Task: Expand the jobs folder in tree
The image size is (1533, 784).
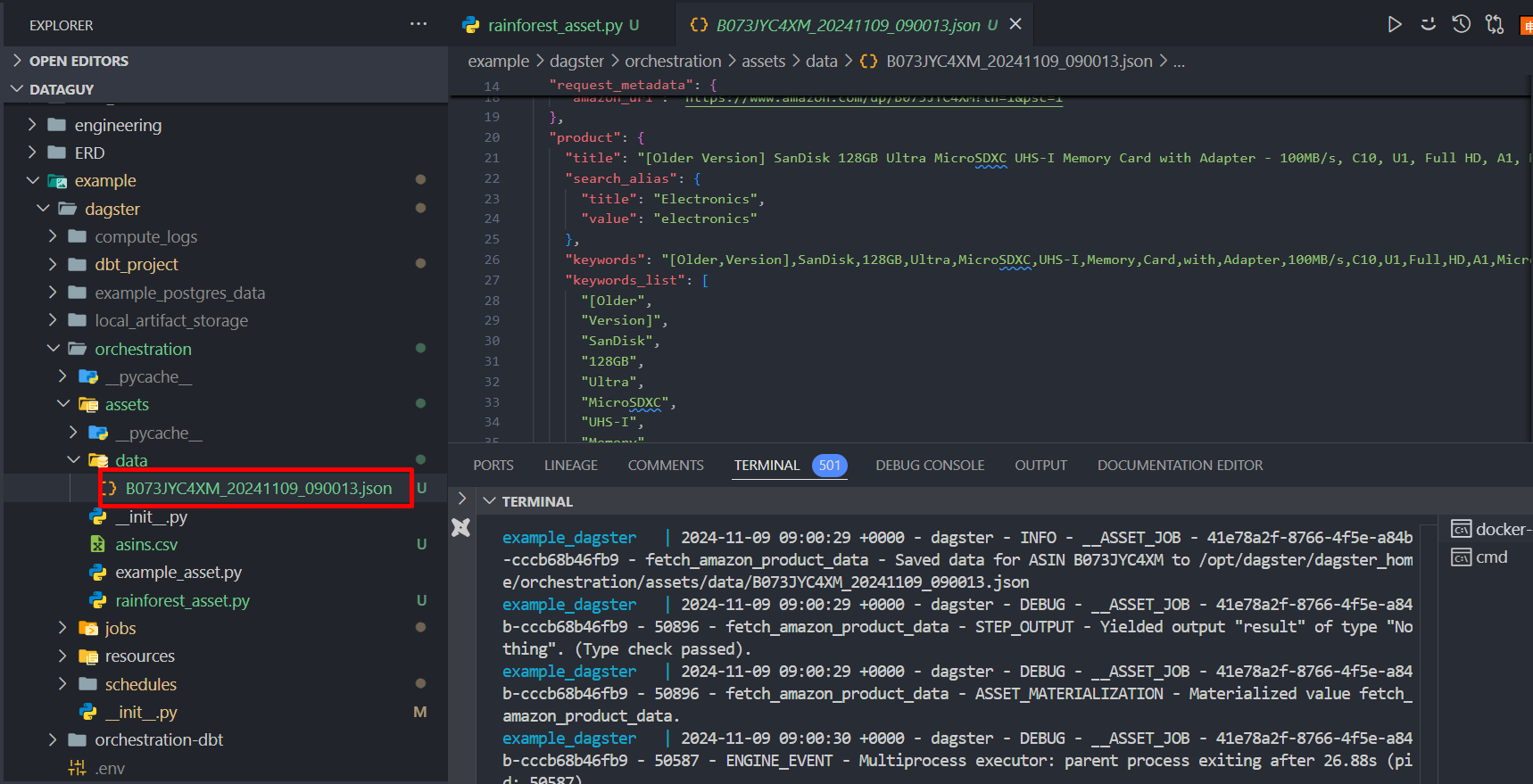Action: 120,628
